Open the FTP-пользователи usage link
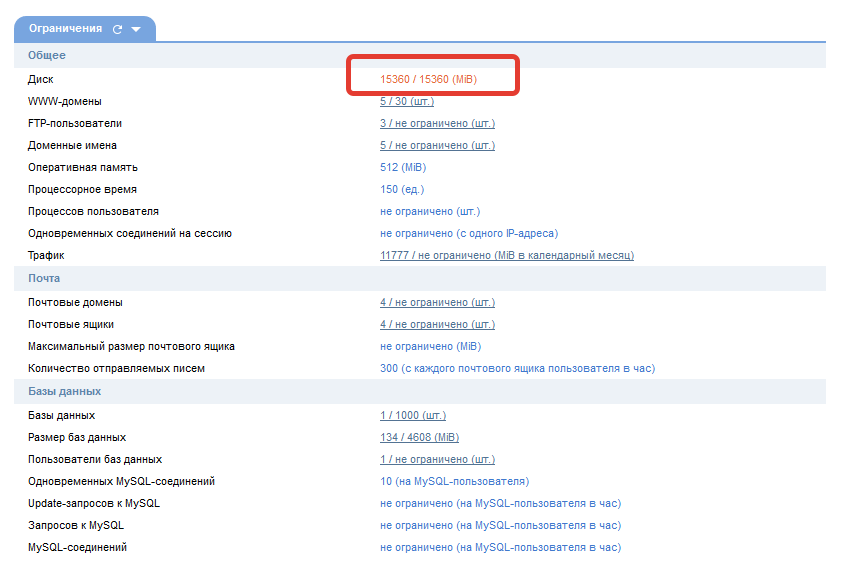 point(437,124)
